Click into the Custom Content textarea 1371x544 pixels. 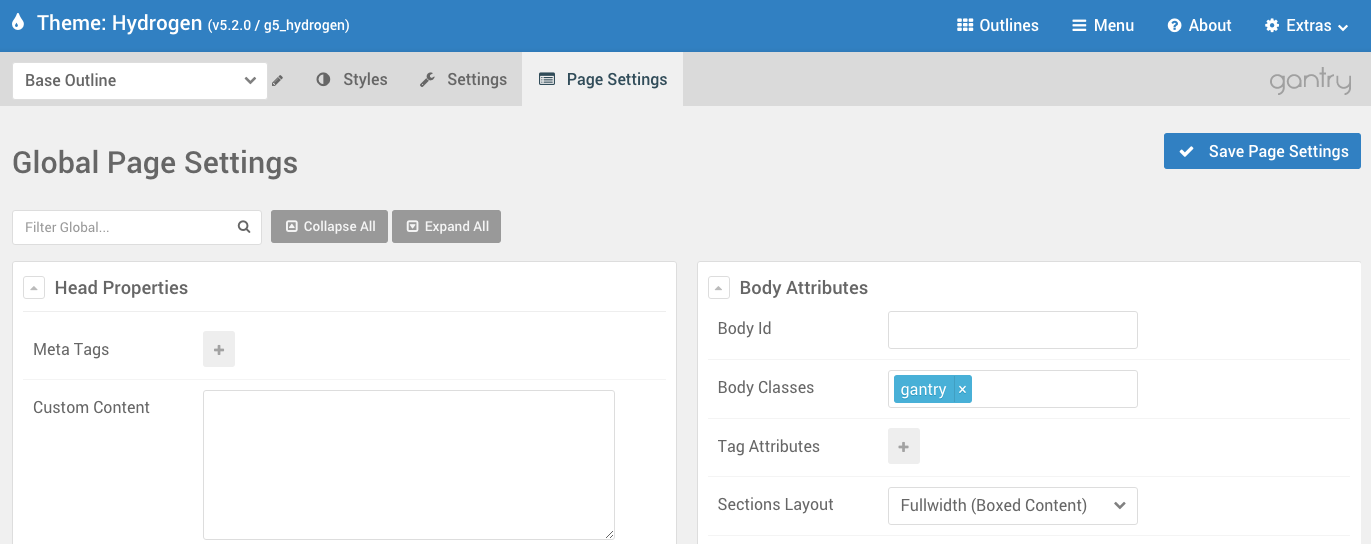(409, 465)
